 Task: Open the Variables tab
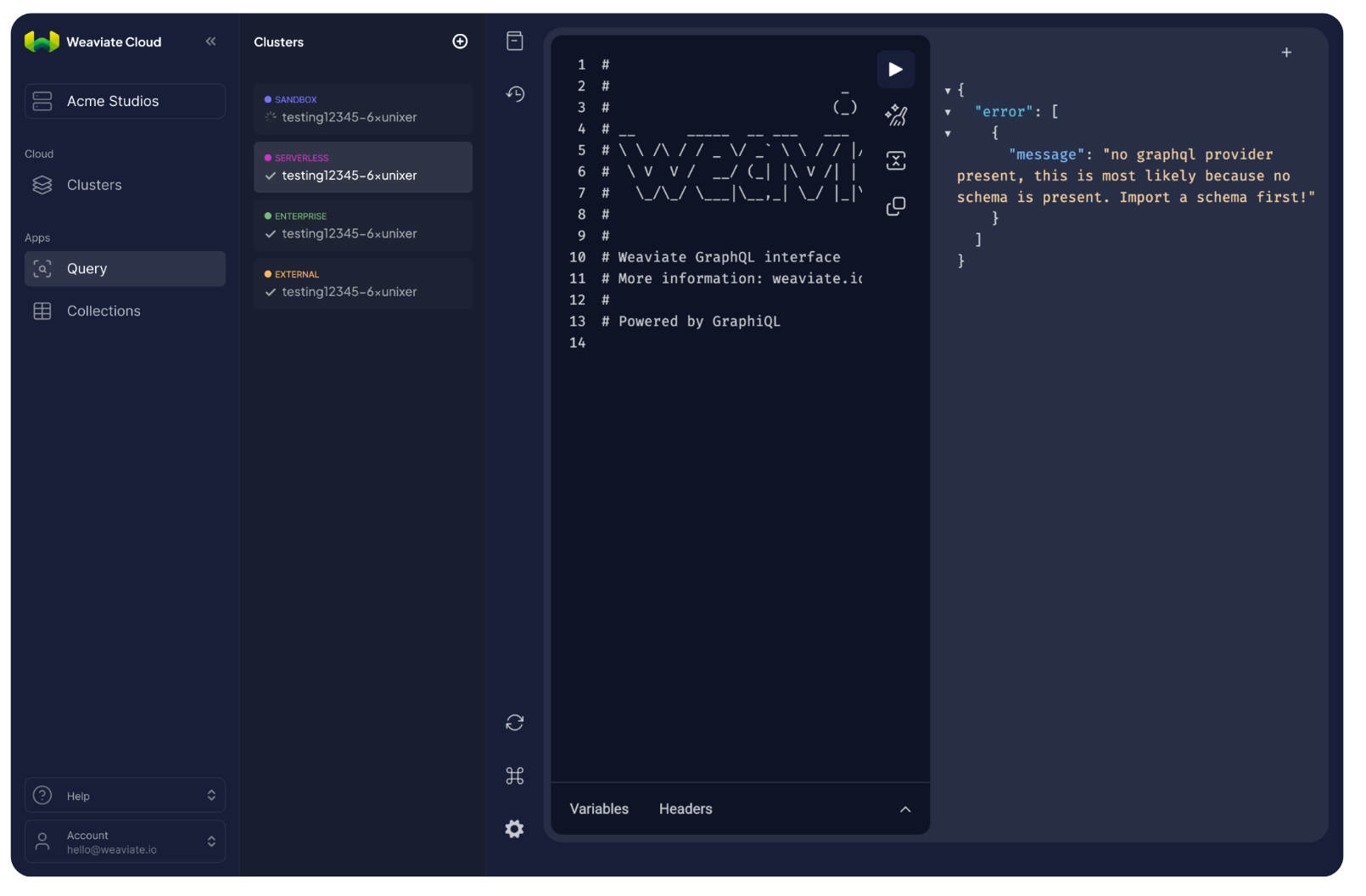pos(600,809)
